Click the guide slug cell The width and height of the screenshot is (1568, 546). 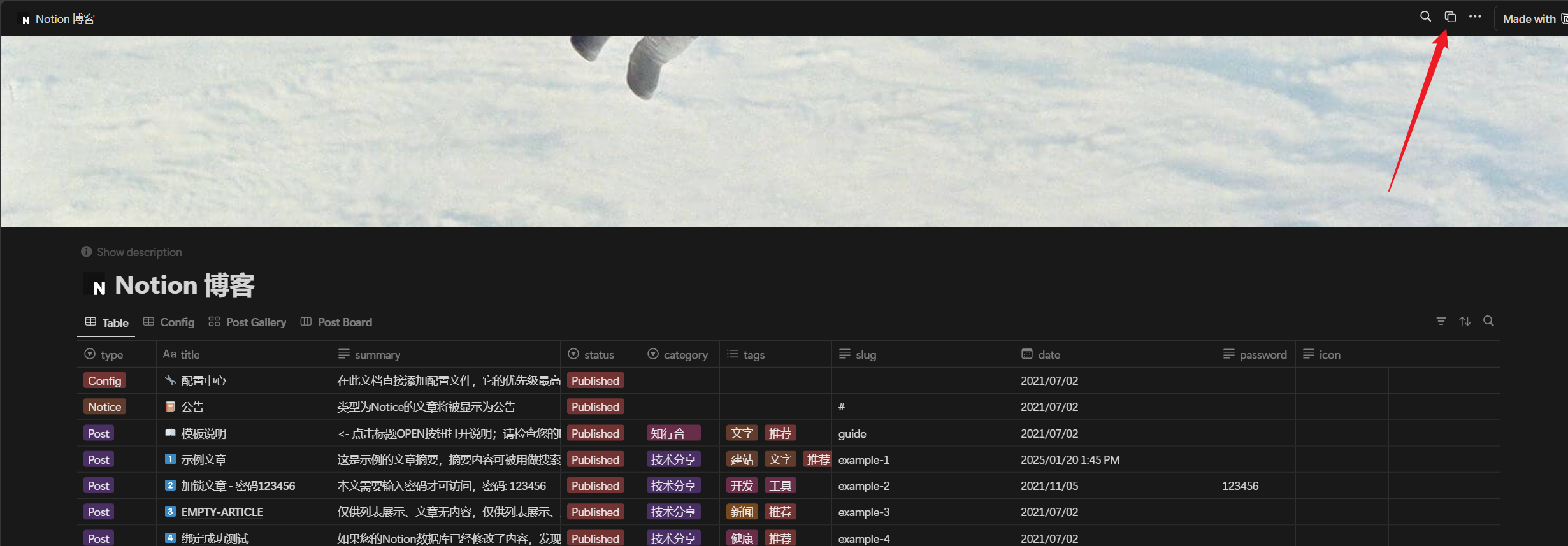pyautogui.click(x=923, y=433)
